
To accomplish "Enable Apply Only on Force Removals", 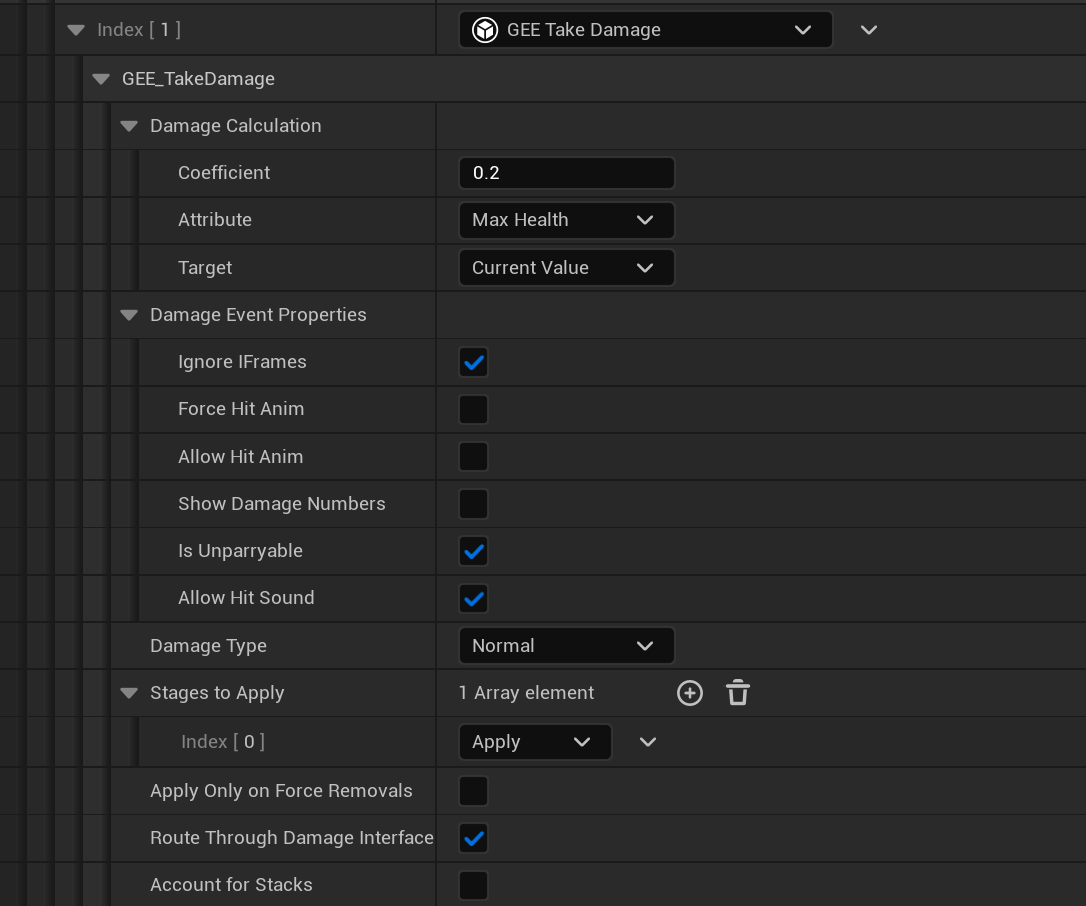I will (474, 791).
